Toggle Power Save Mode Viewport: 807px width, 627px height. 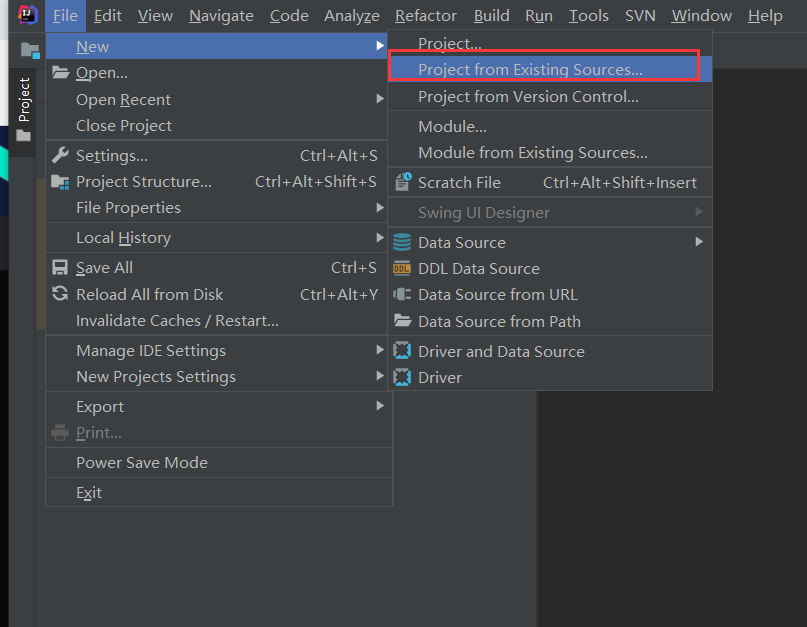142,463
